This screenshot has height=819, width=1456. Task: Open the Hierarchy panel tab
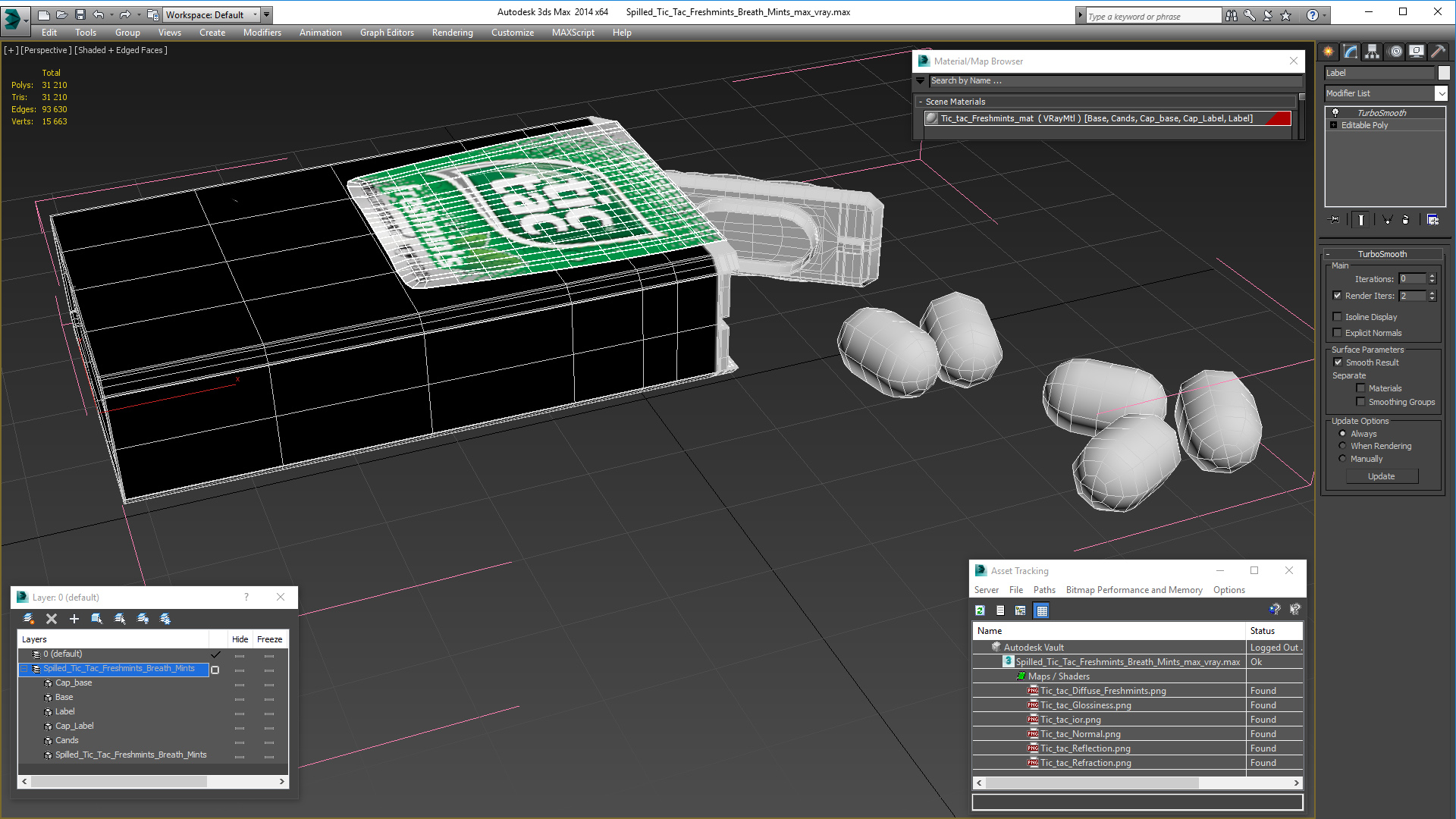1373,52
